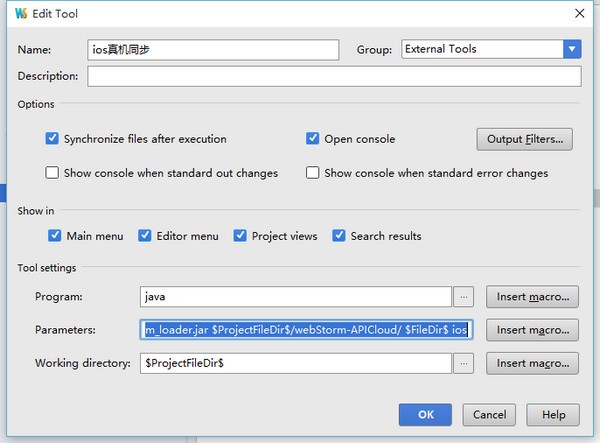Viewport: 600px width, 443px height.
Task: Browse for Program with ellipsis button
Action: [463, 296]
